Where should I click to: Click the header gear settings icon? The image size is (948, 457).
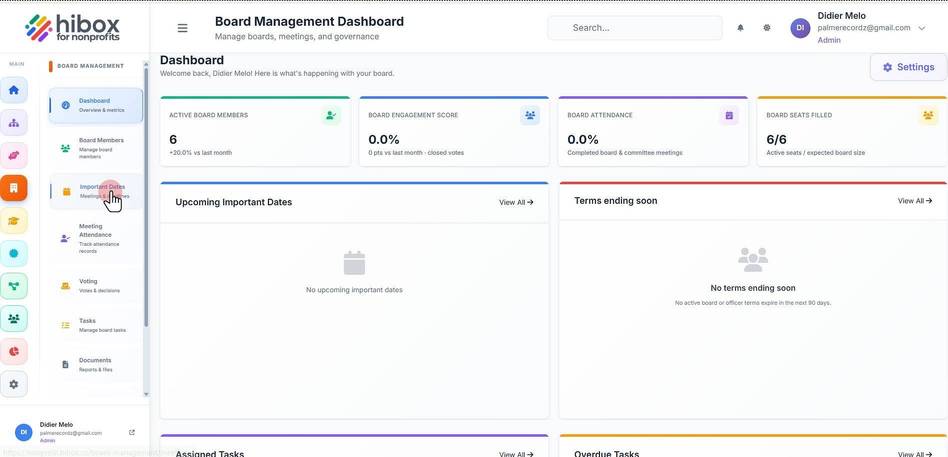click(767, 28)
